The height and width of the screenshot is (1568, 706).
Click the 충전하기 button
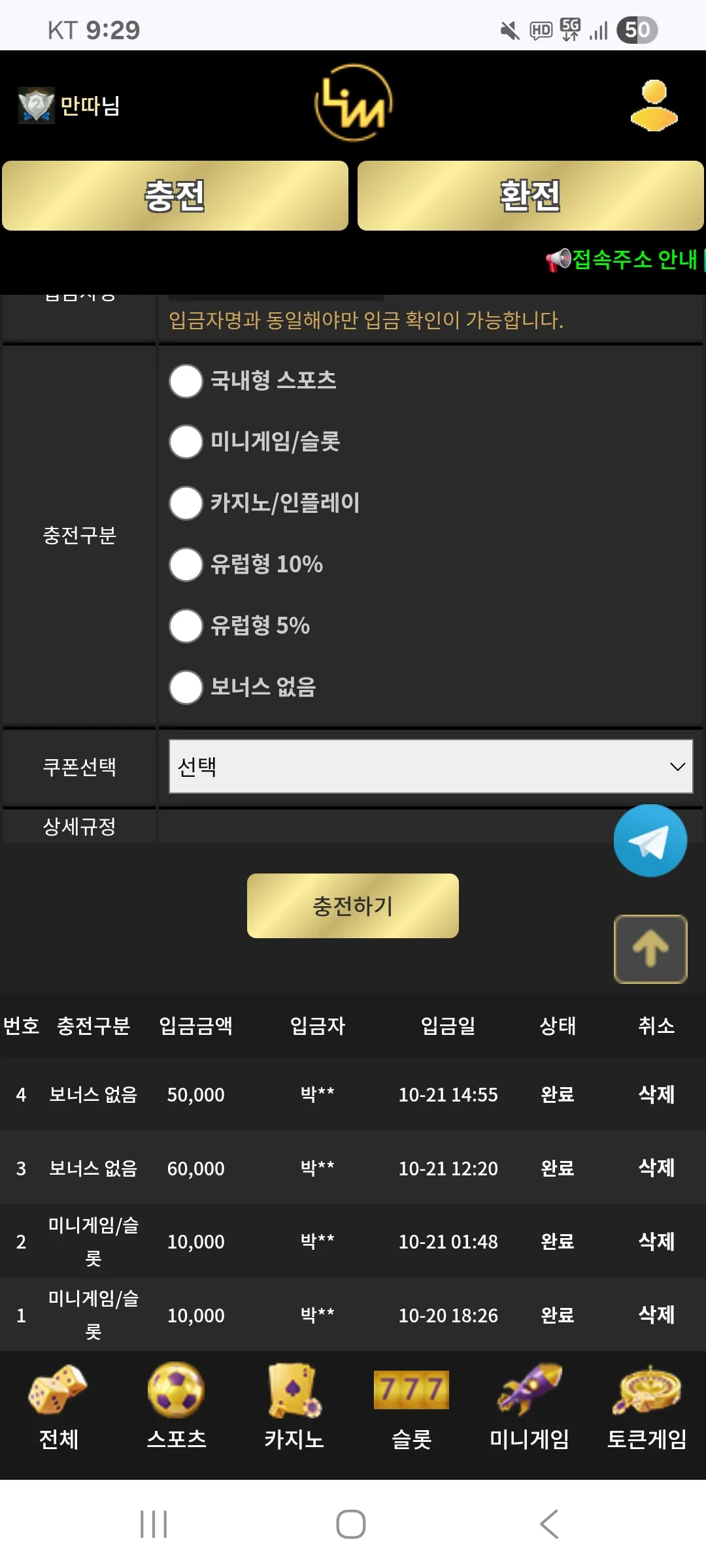point(353,906)
